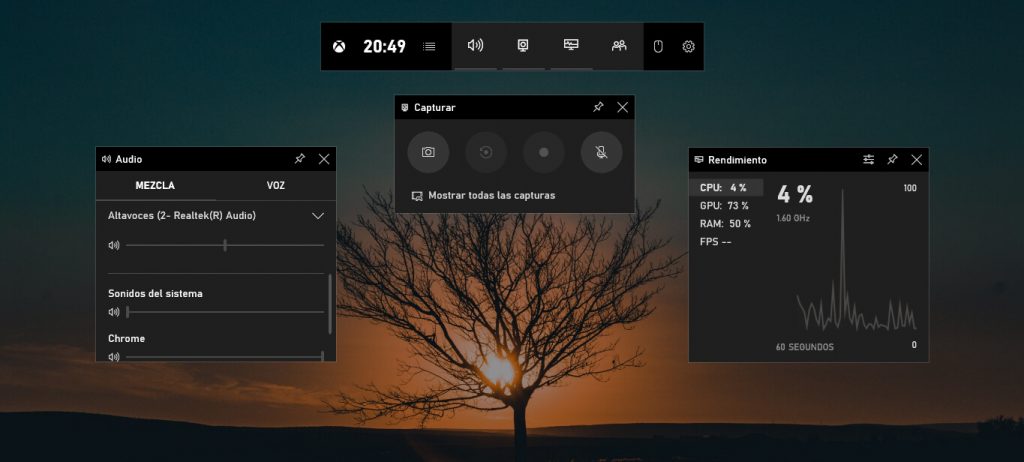Open the widget menu list icon
This screenshot has height=462, width=1024.
pos(429,46)
